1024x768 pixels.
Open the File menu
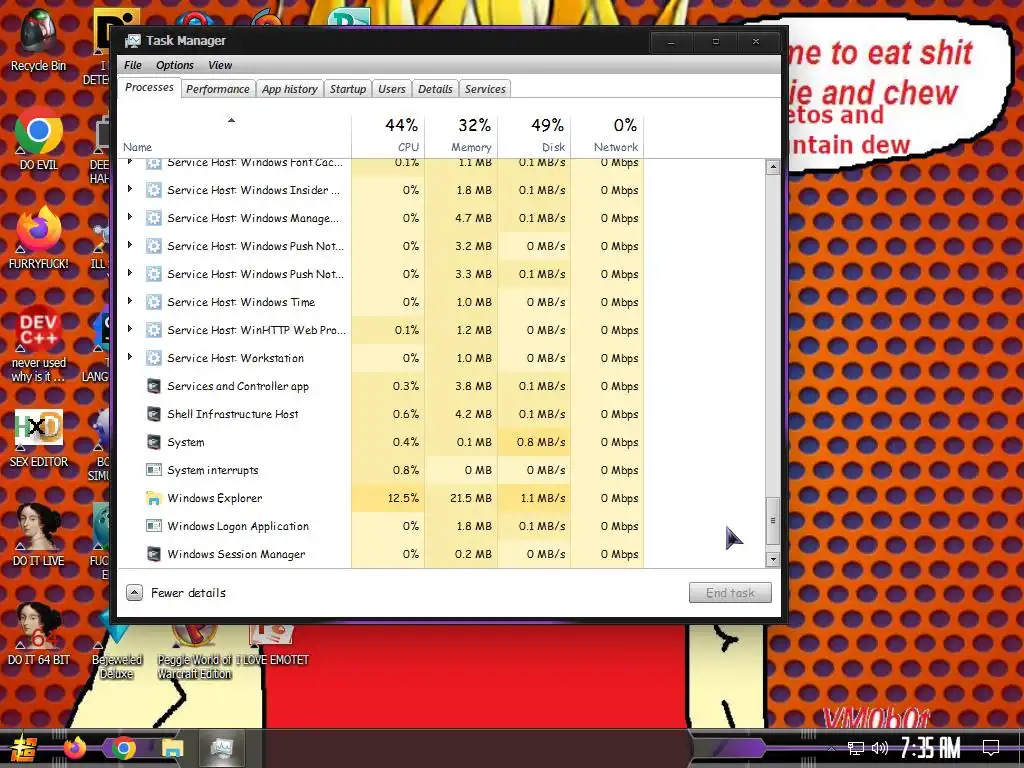coord(133,65)
